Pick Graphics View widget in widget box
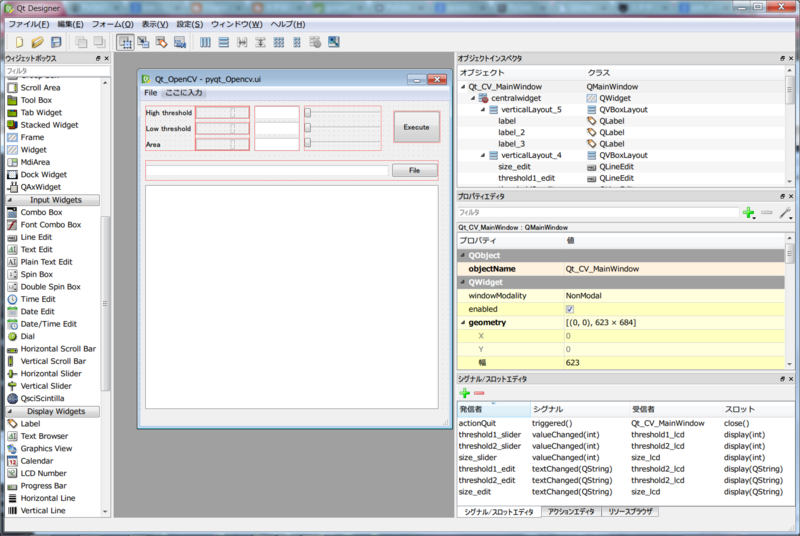Viewport: 800px width, 536px height. tap(46, 449)
